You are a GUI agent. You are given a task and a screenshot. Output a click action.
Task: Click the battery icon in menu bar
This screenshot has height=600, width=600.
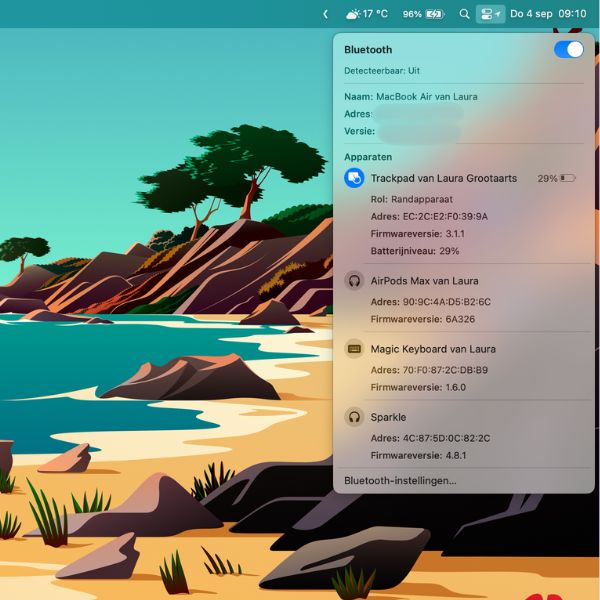[435, 15]
